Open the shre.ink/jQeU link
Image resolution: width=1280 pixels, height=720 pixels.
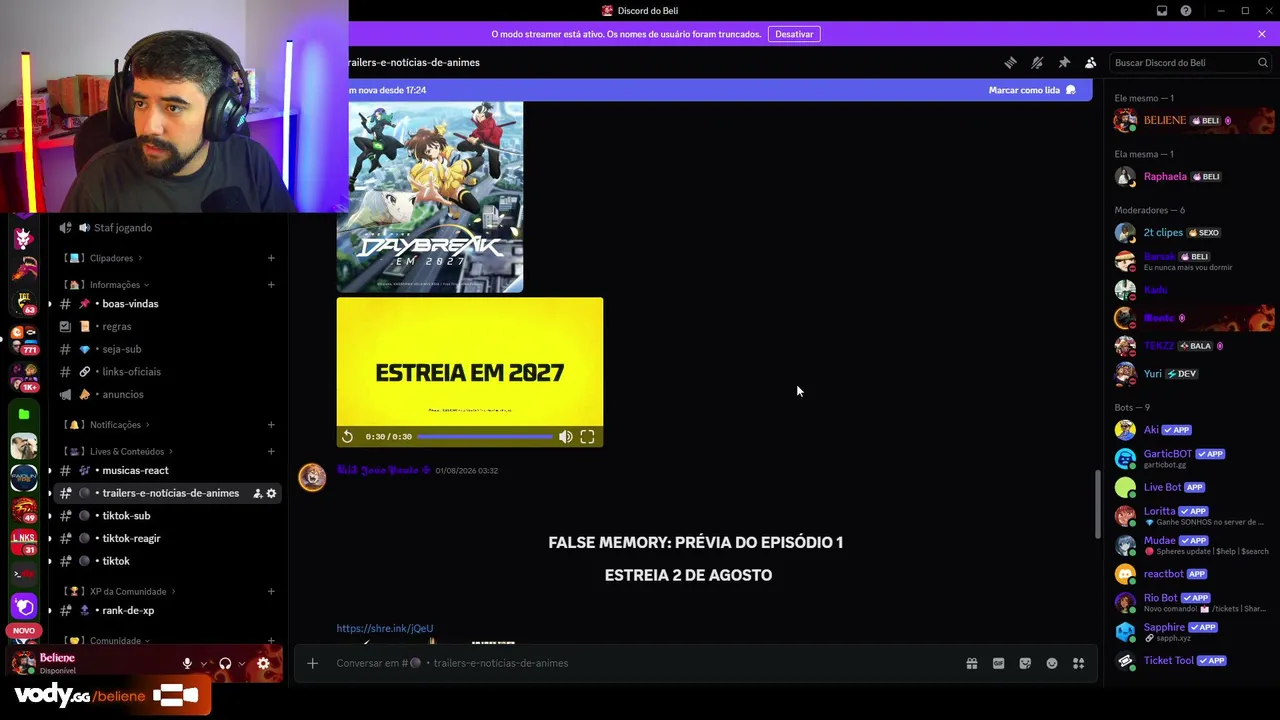point(385,628)
